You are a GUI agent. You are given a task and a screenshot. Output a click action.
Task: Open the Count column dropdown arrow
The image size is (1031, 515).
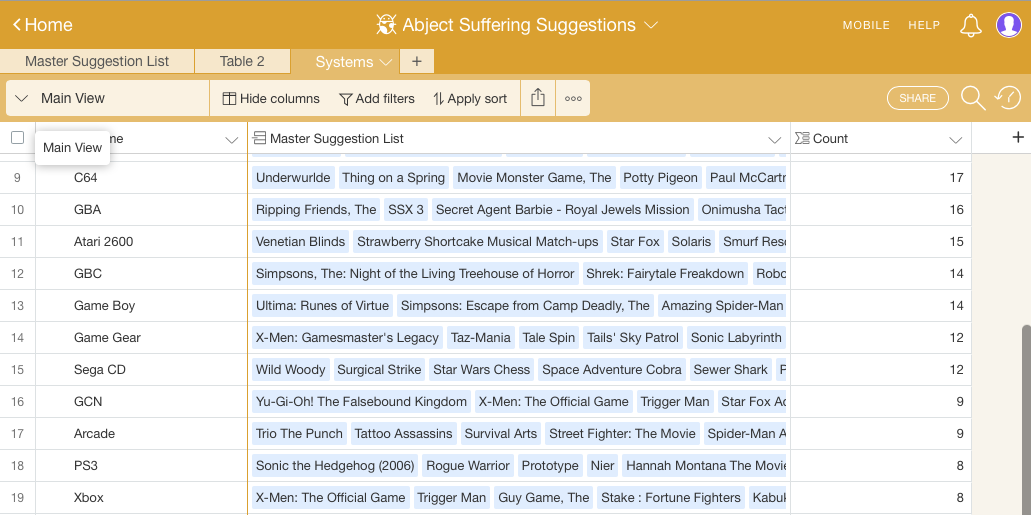click(x=955, y=139)
